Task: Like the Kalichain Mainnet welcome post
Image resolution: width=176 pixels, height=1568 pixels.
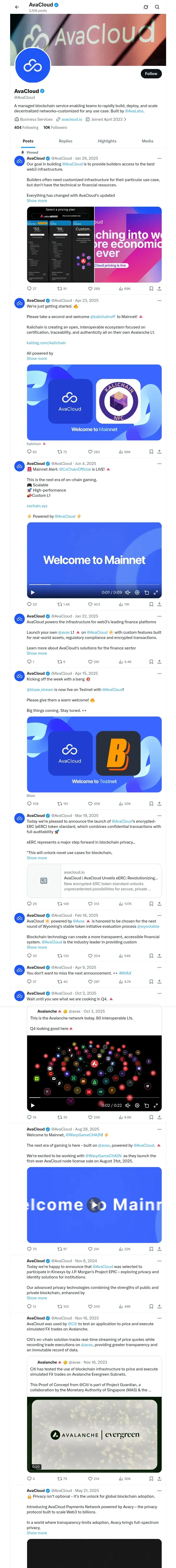Action: (x=90, y=452)
